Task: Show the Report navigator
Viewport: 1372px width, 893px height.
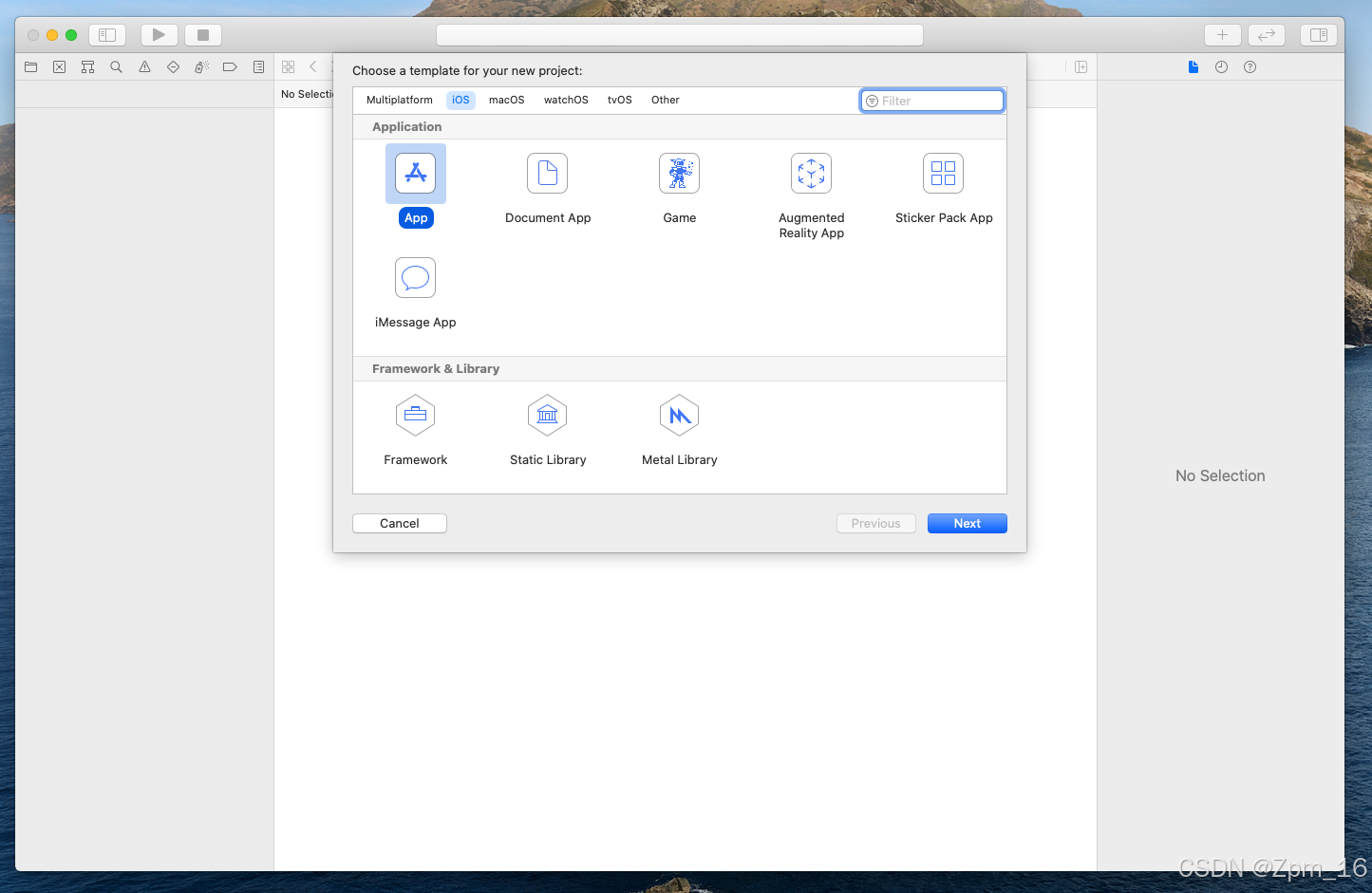Action: [x=258, y=67]
